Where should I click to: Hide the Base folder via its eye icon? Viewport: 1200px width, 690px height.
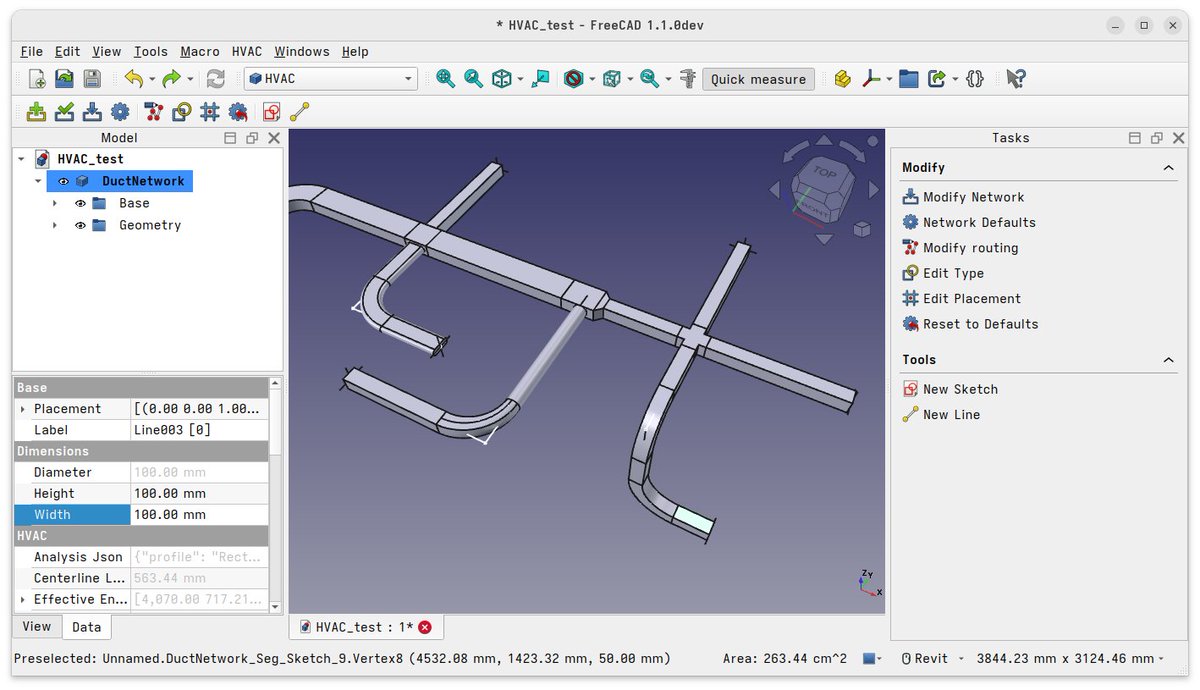pyautogui.click(x=80, y=202)
